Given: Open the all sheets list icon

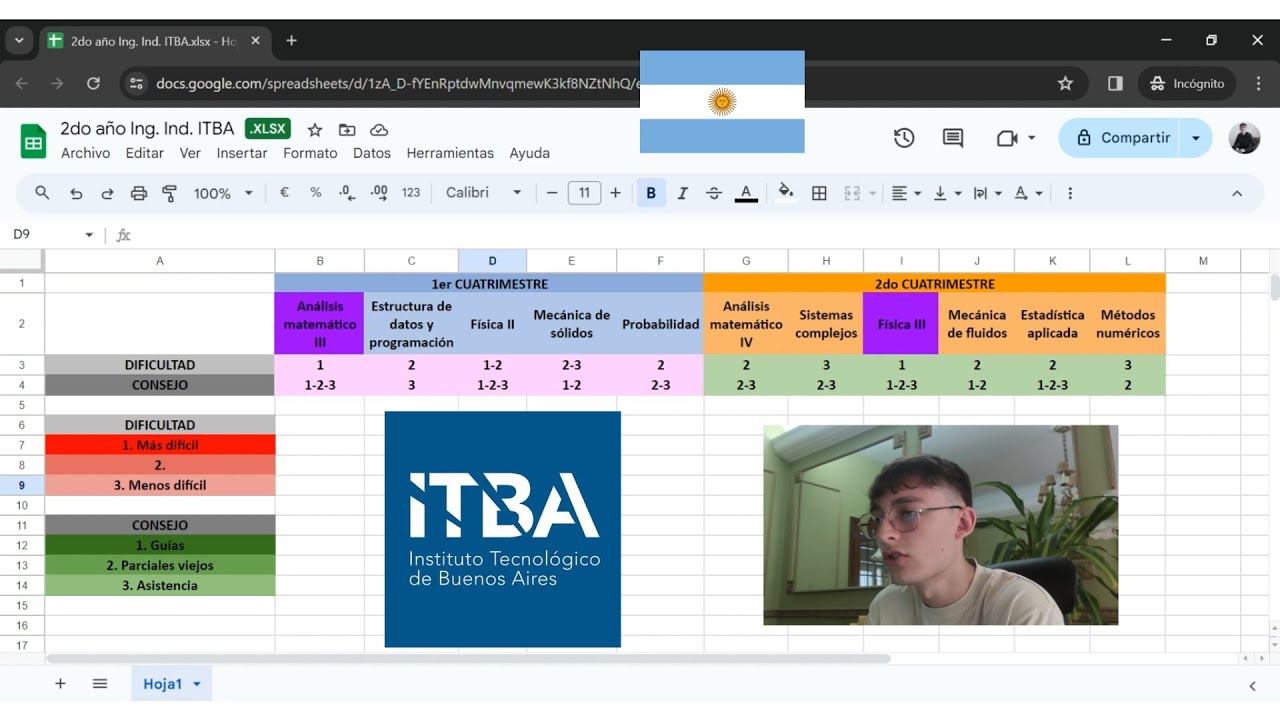Looking at the screenshot, I should point(100,684).
